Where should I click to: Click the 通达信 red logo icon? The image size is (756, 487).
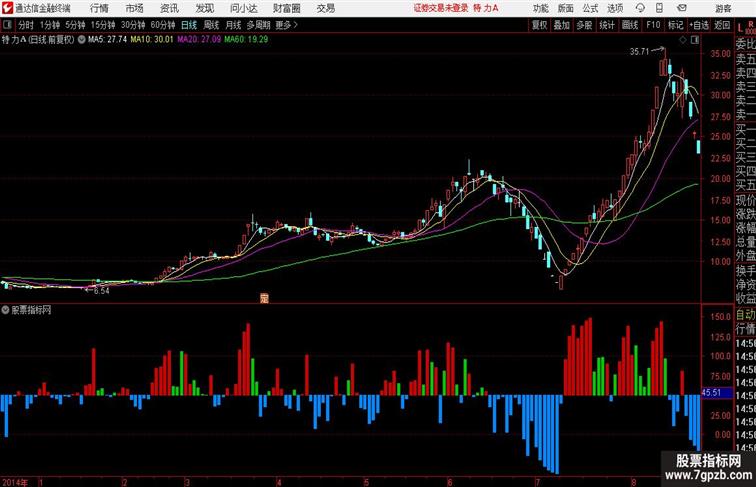click(x=7, y=8)
